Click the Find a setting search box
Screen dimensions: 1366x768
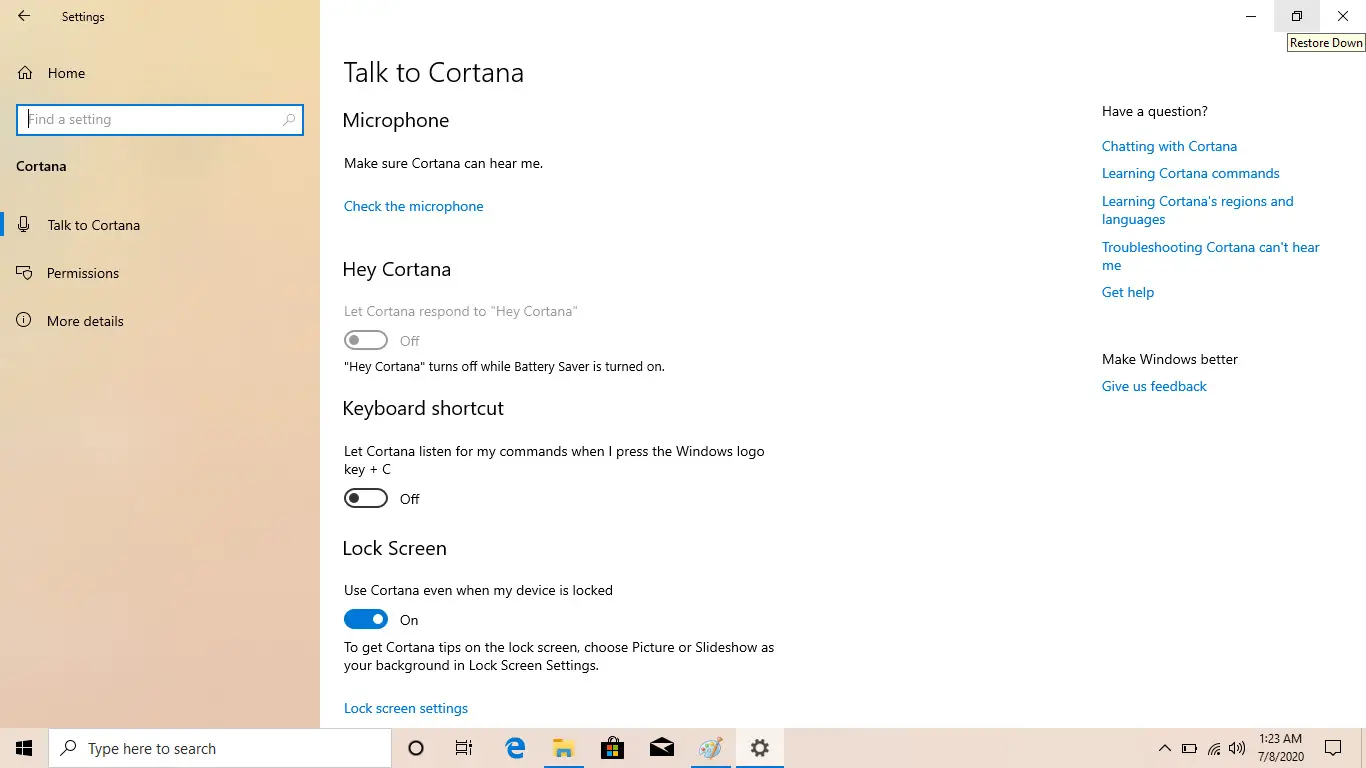tap(160, 119)
